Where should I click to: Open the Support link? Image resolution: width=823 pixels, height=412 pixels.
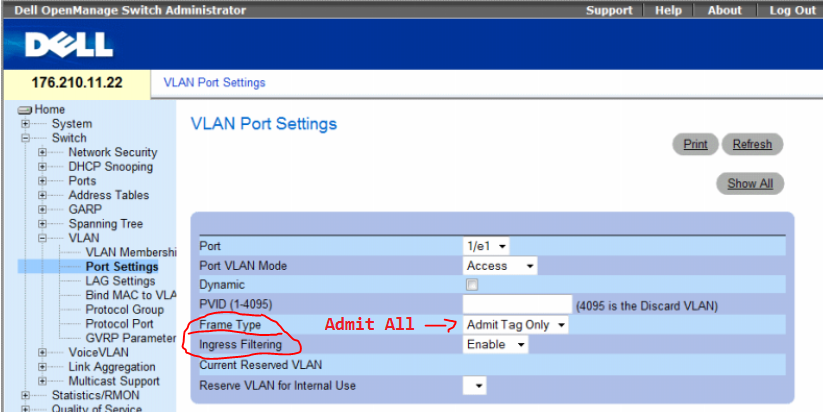(609, 10)
